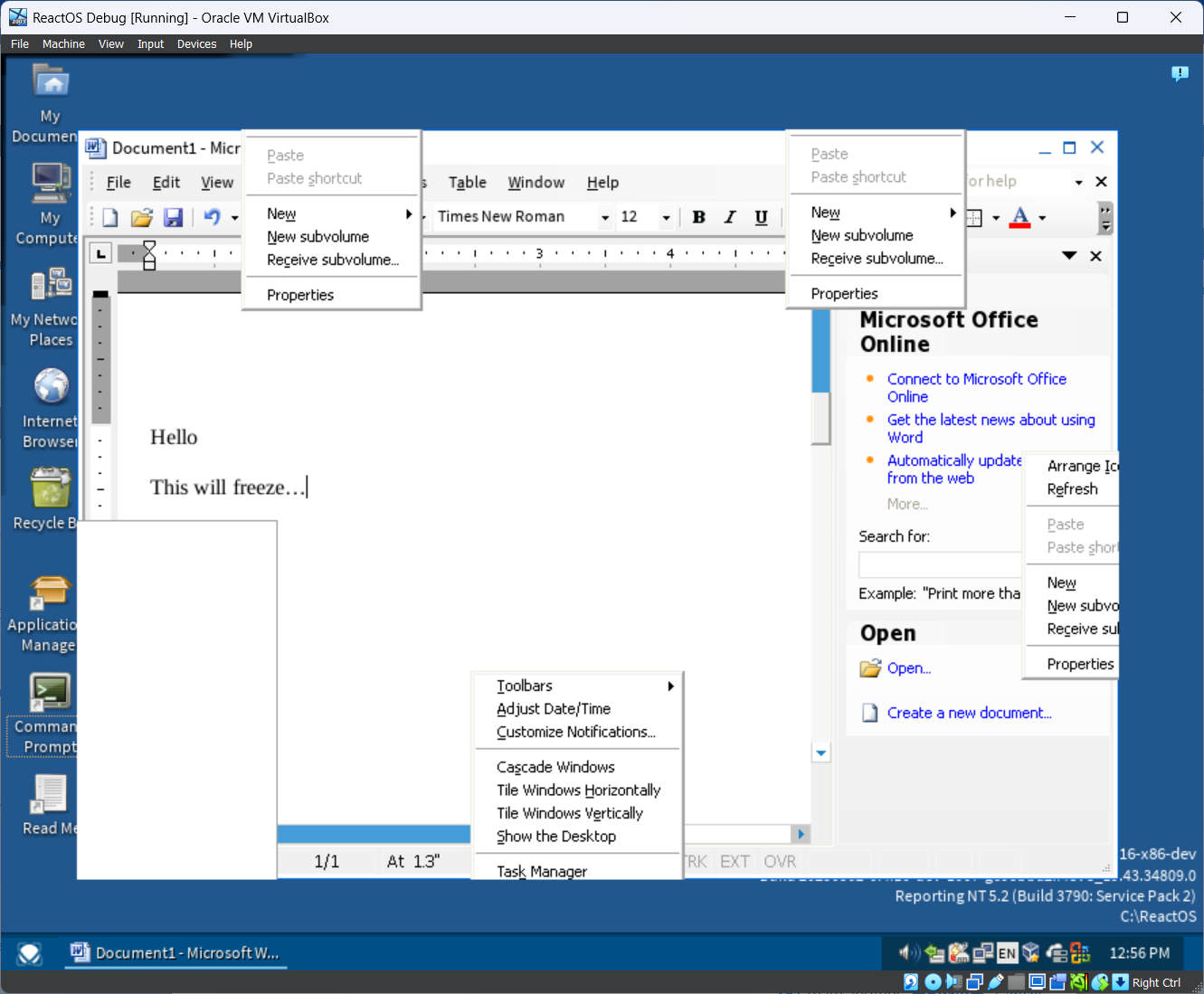This screenshot has height=994, width=1204.
Task: Open the font size 12 dropdown
Action: (667, 218)
